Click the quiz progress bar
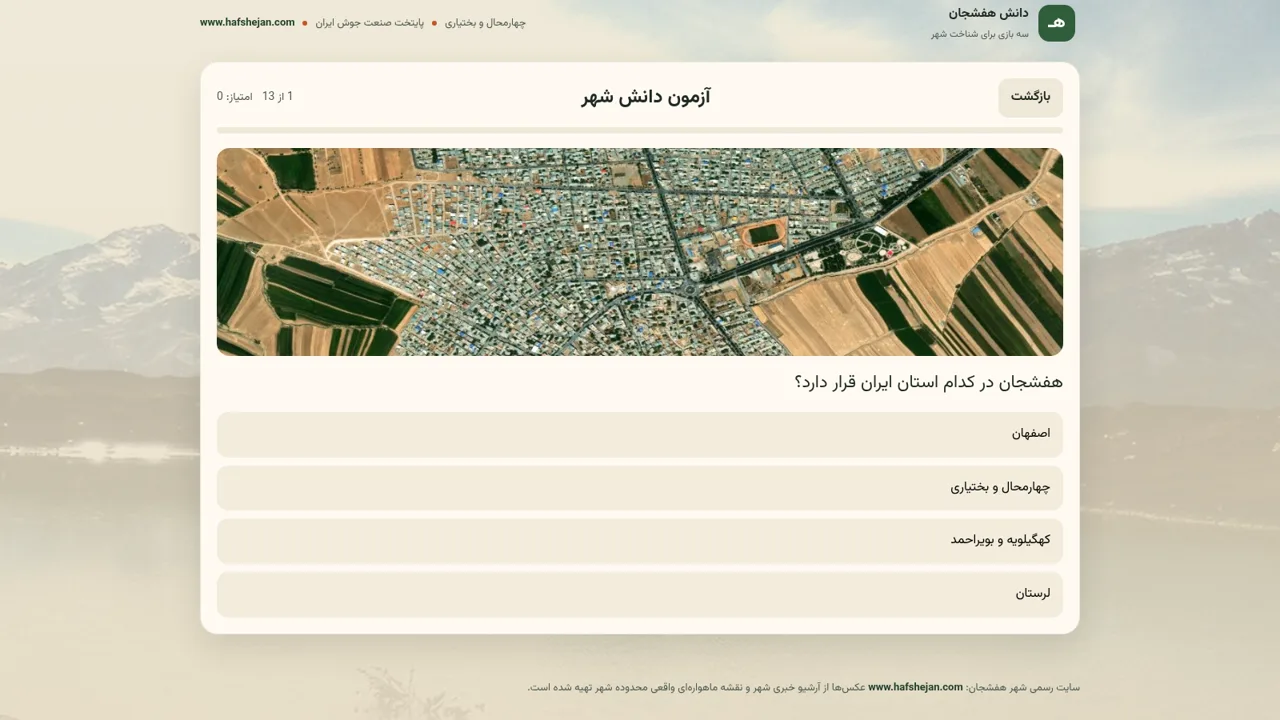This screenshot has width=1280, height=720. coord(640,130)
